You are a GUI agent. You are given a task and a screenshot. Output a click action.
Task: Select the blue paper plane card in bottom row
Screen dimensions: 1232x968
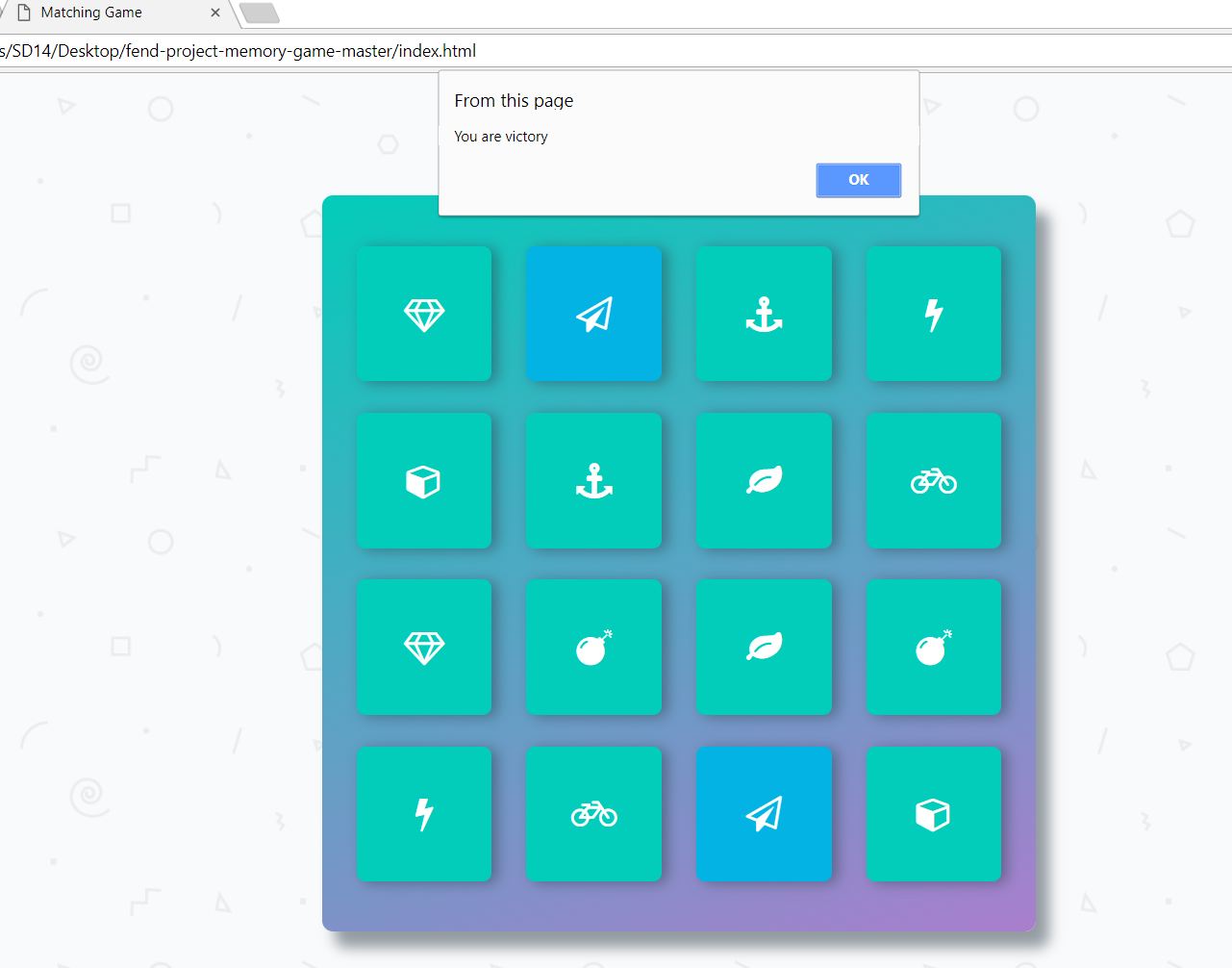point(764,814)
